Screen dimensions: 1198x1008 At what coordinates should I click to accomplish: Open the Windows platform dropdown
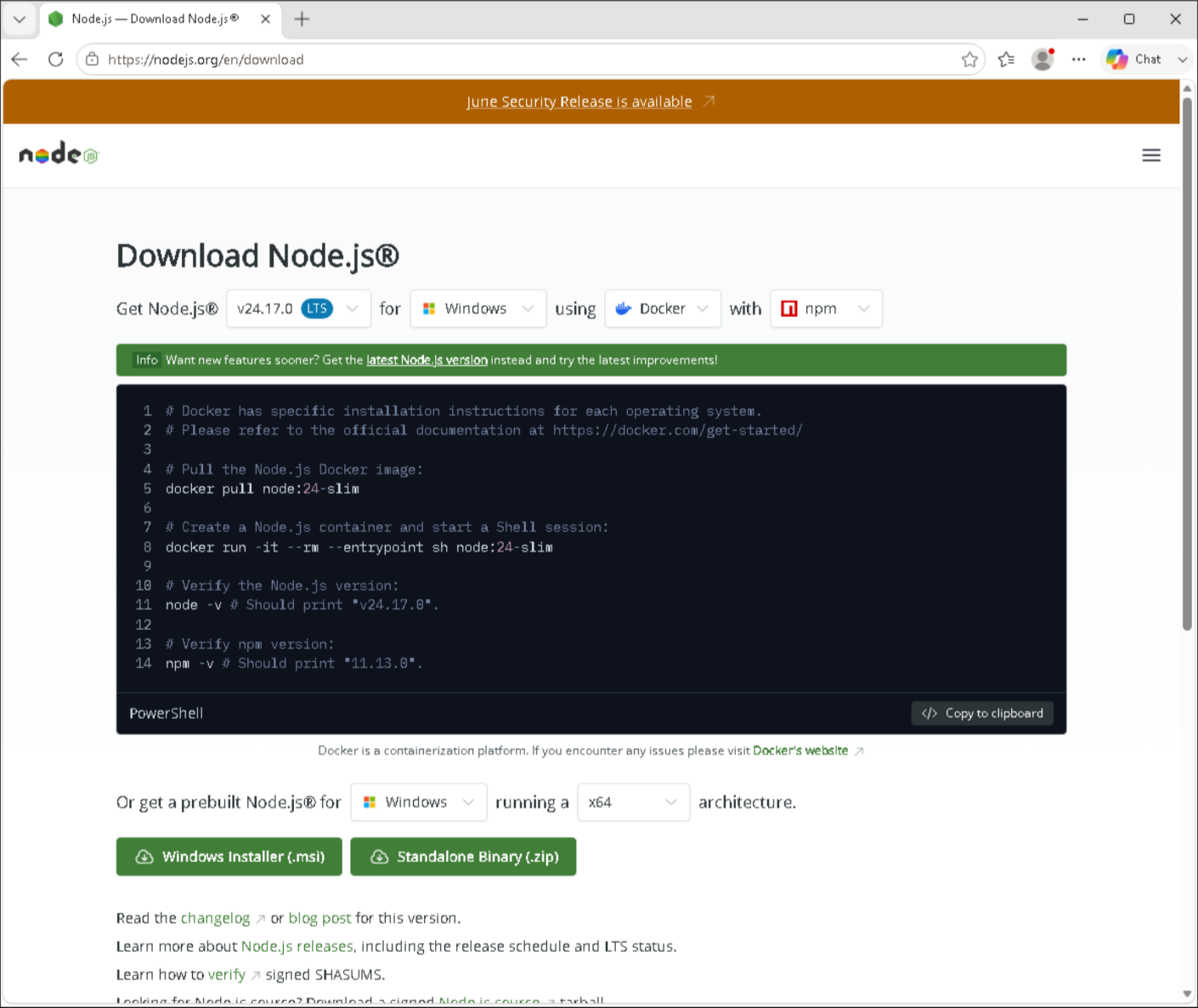(x=478, y=309)
